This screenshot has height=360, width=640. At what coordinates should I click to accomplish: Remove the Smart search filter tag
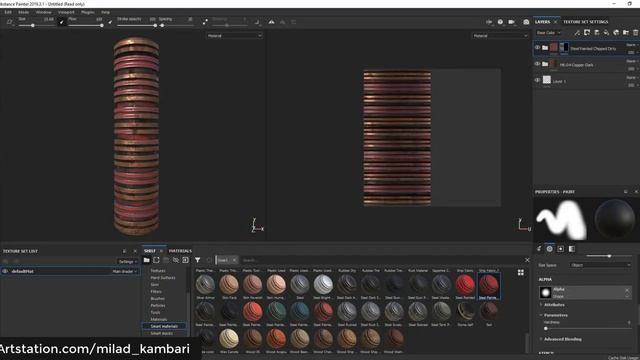tap(234, 260)
